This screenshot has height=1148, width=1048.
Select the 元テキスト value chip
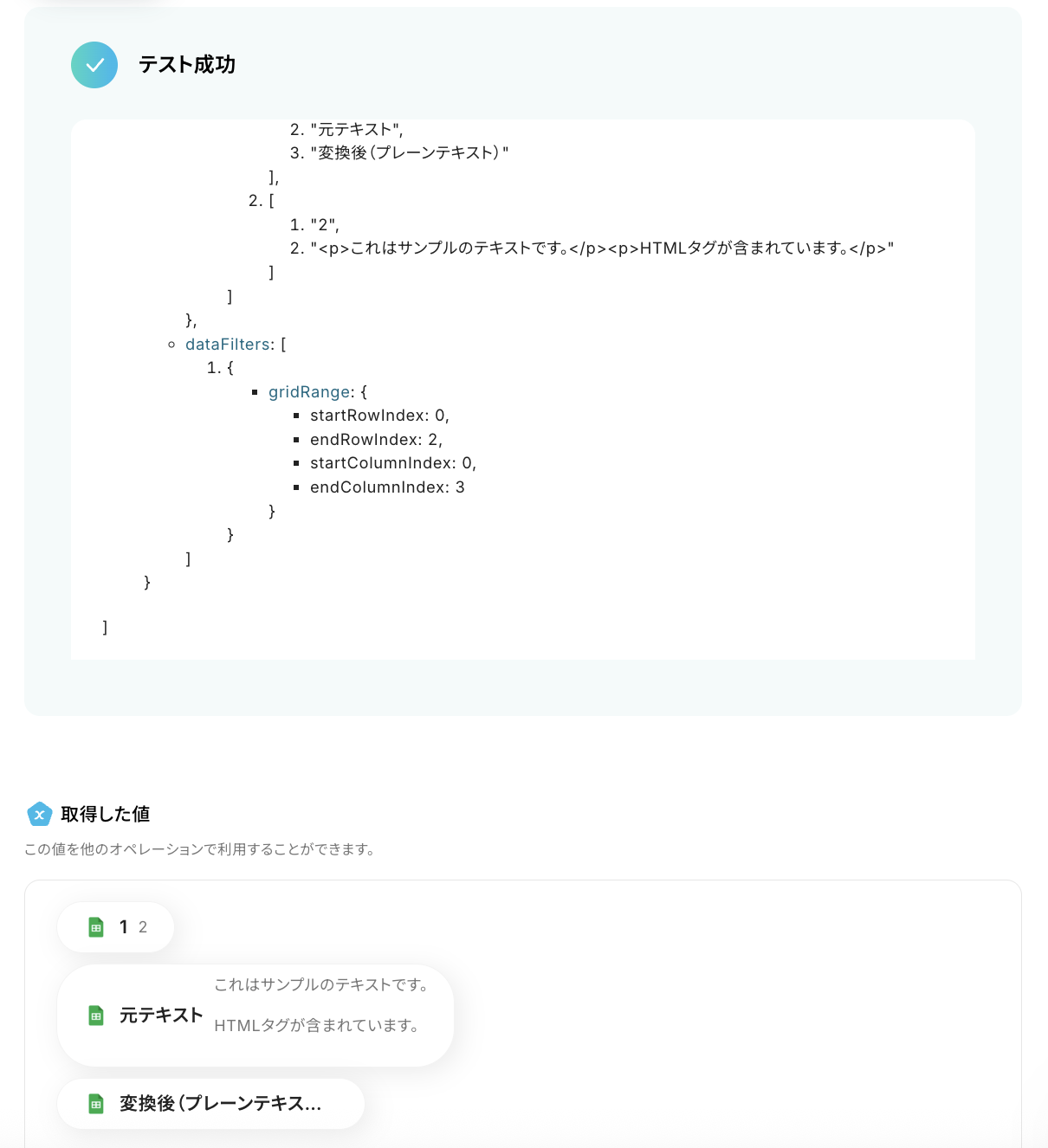click(256, 1016)
